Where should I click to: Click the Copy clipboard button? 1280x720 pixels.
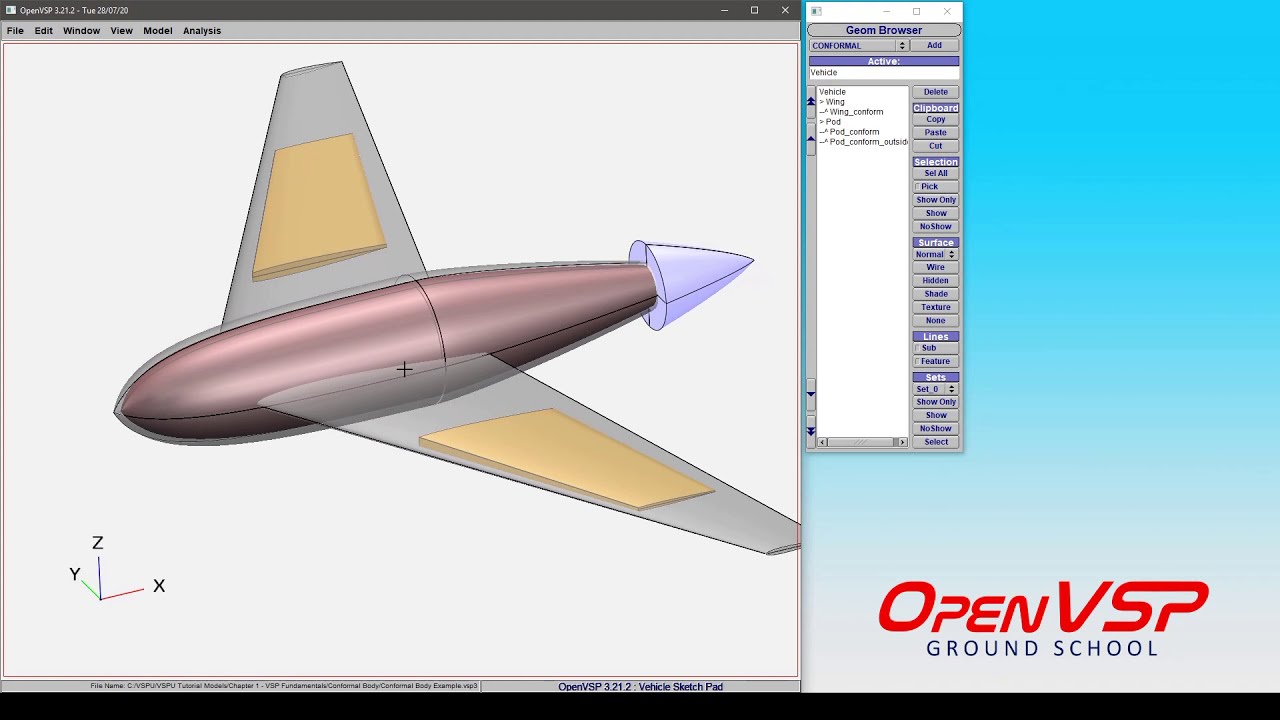tap(936, 119)
